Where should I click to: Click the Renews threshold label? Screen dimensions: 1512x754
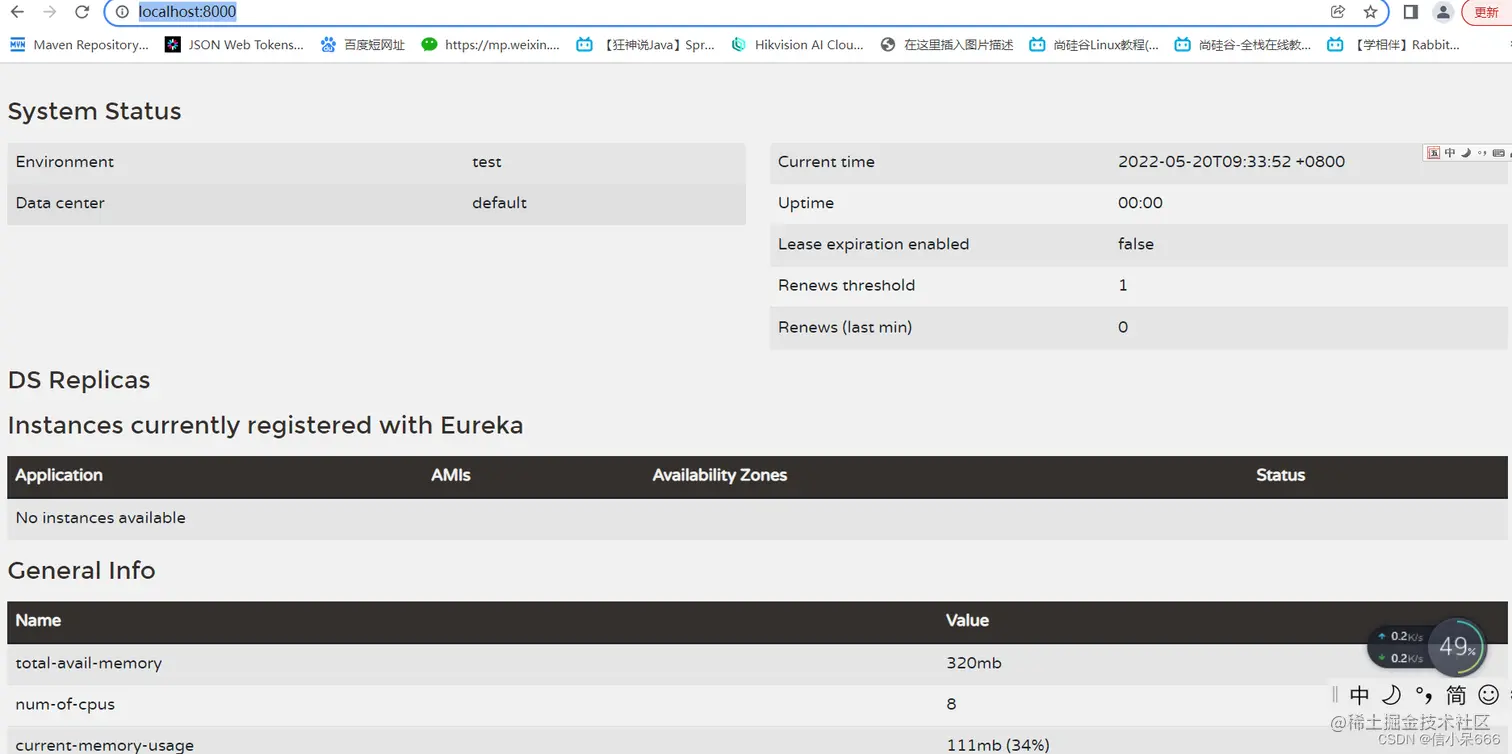point(846,285)
